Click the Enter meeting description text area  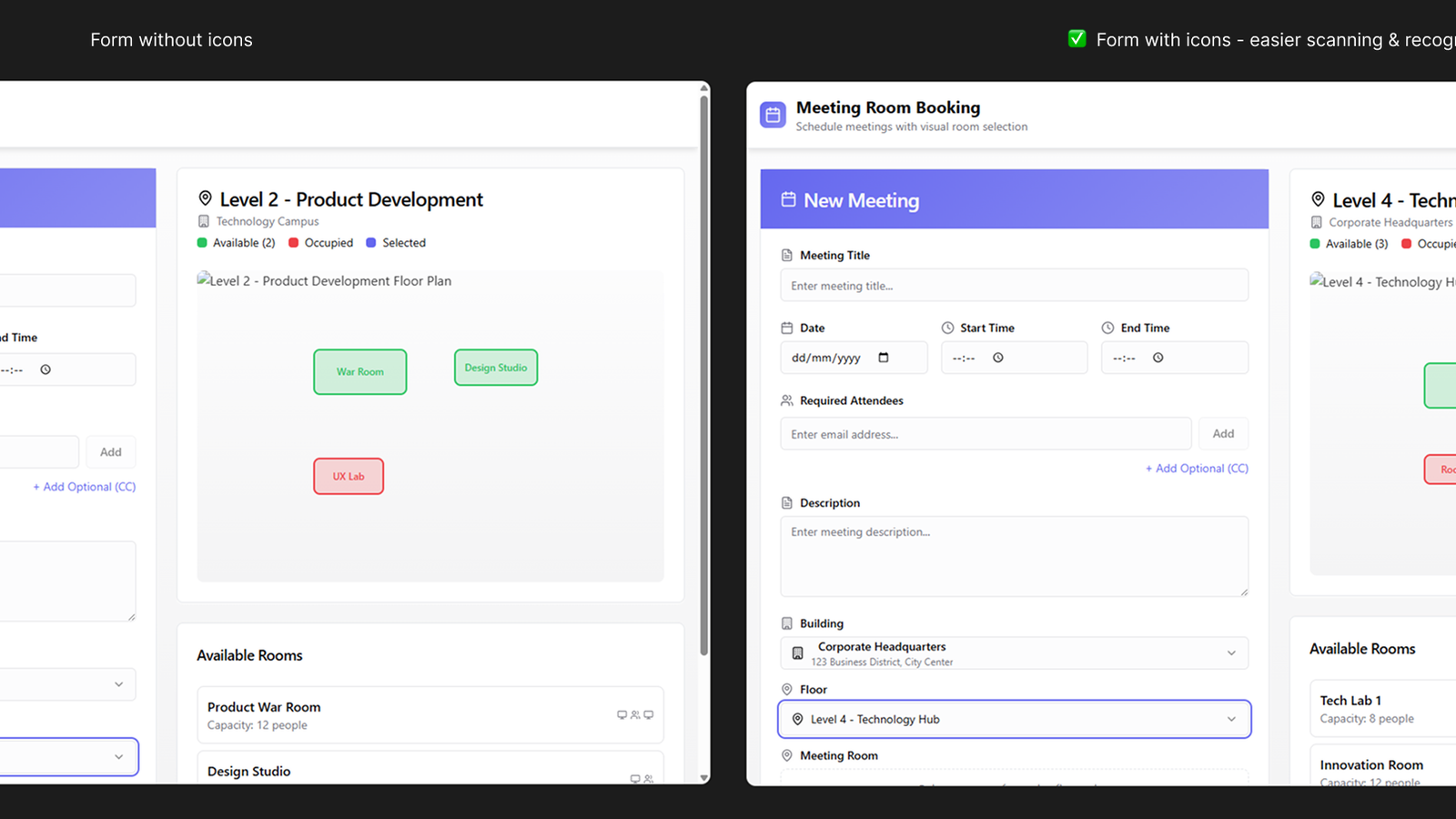[x=1015, y=557]
